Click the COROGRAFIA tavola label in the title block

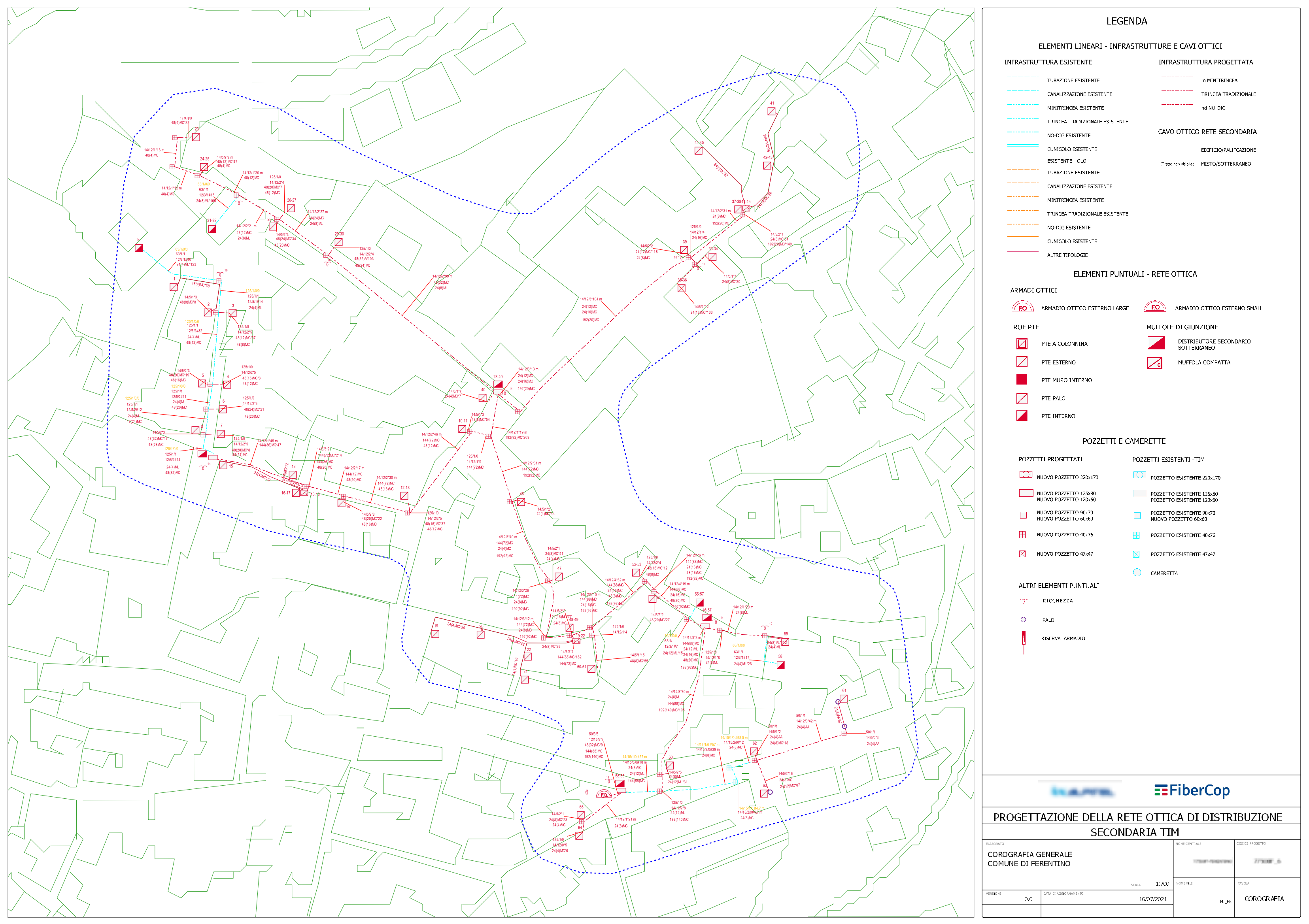pos(1264,899)
